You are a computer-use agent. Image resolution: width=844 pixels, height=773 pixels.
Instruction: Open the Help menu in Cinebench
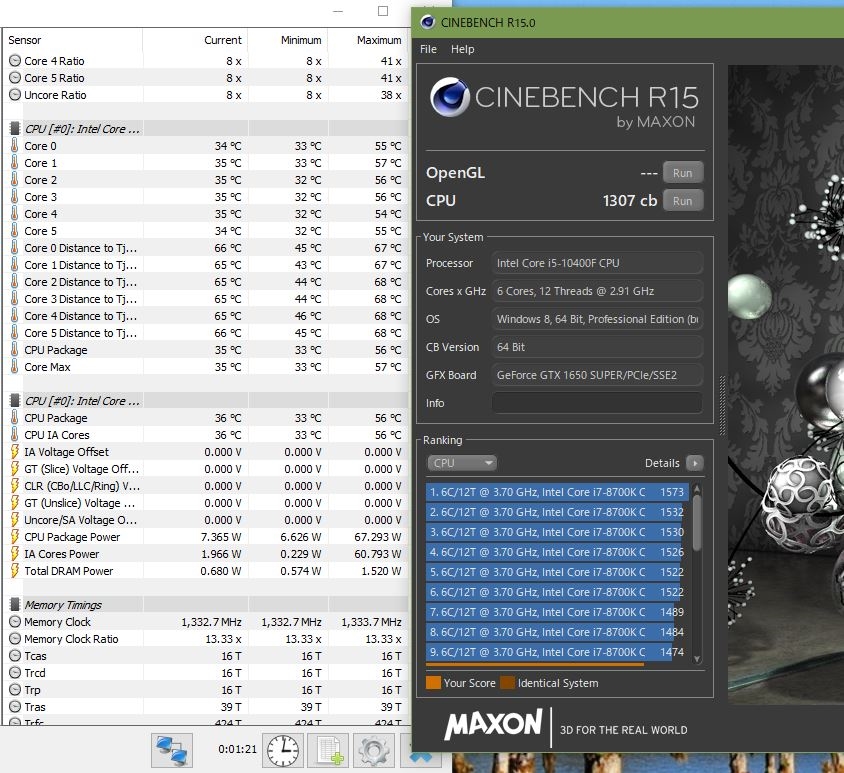click(462, 49)
